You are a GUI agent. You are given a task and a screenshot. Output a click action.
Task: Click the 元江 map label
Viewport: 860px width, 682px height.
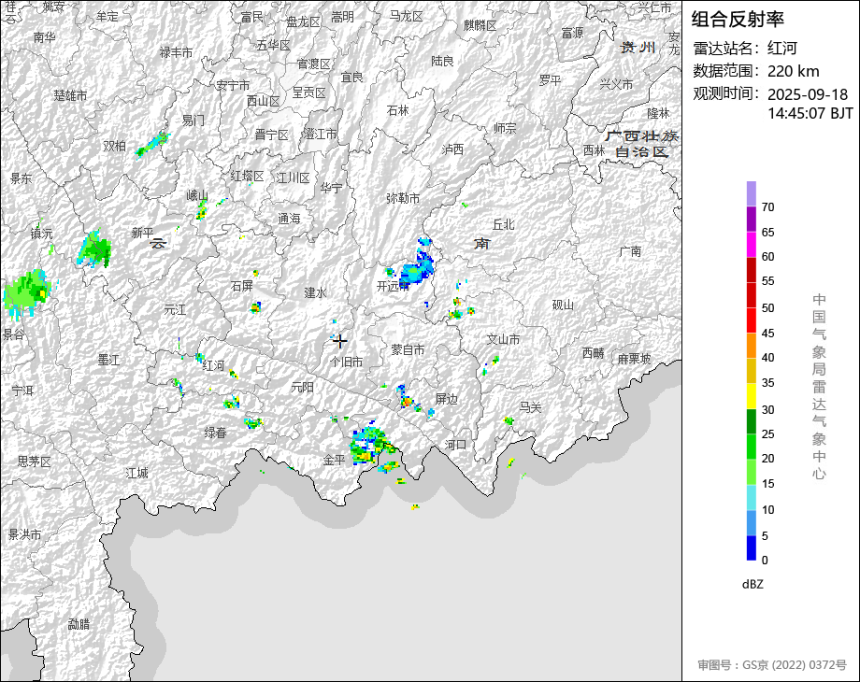[x=175, y=310]
